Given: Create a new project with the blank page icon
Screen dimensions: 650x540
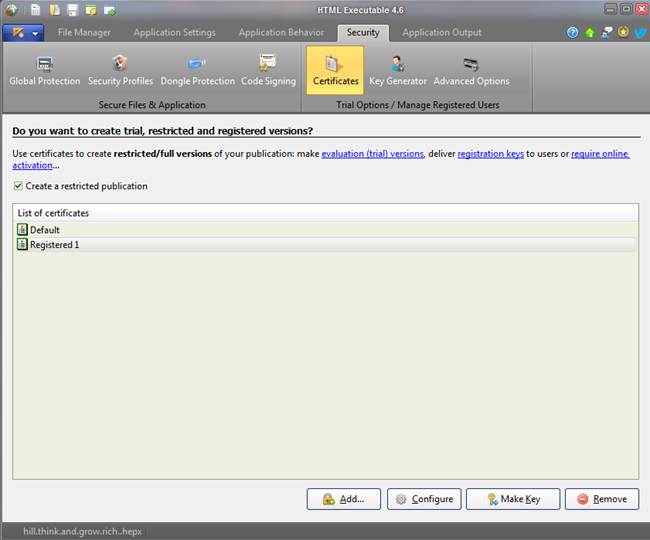Looking at the screenshot, I should click(36, 10).
